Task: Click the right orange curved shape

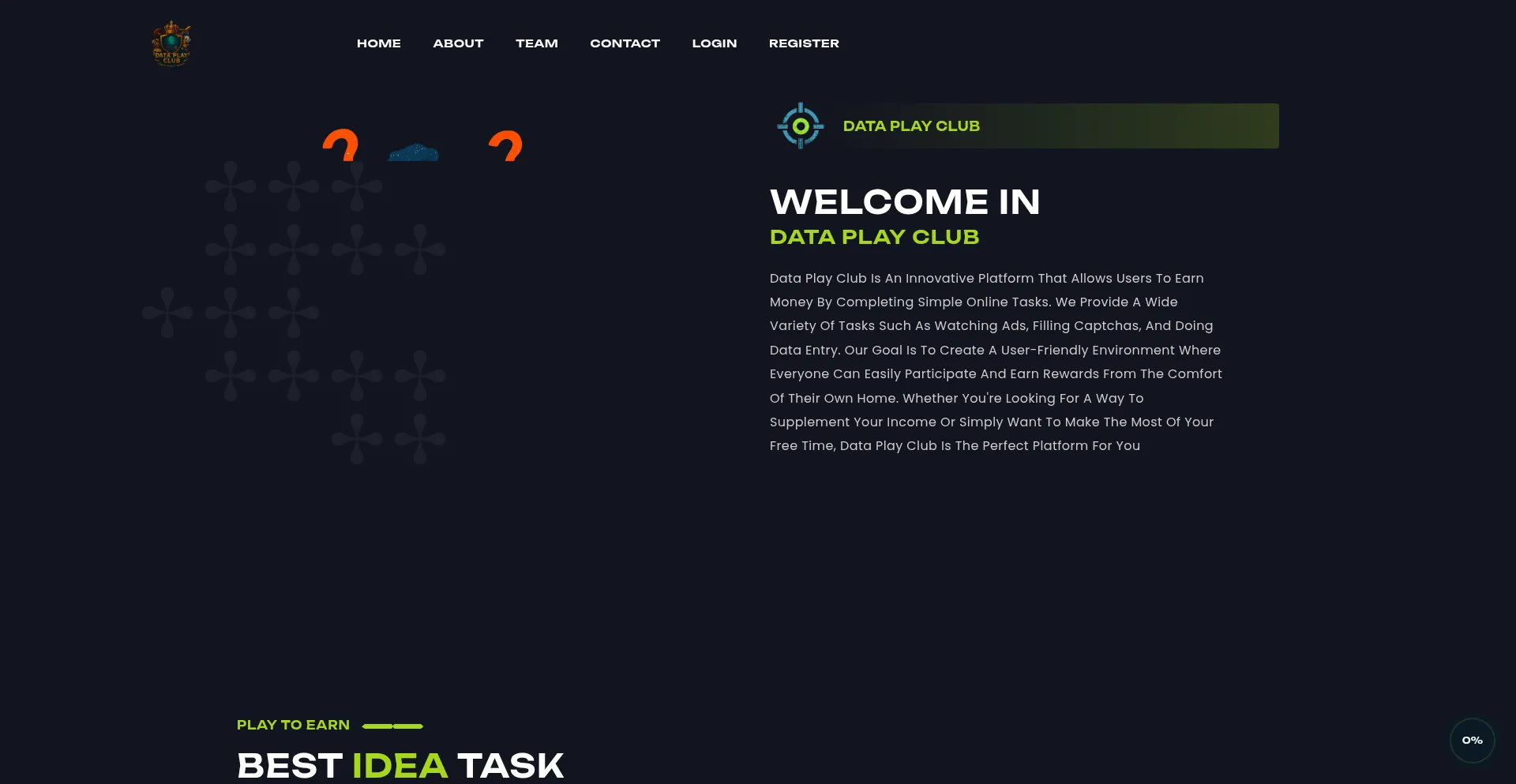Action: coord(506,147)
